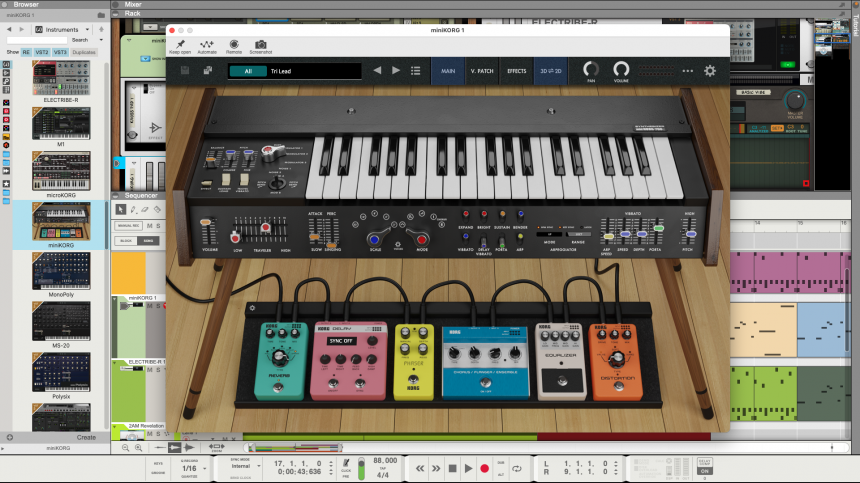Select the eraser tool in Sequencer
Image resolution: width=860 pixels, height=483 pixels.
coord(145,209)
